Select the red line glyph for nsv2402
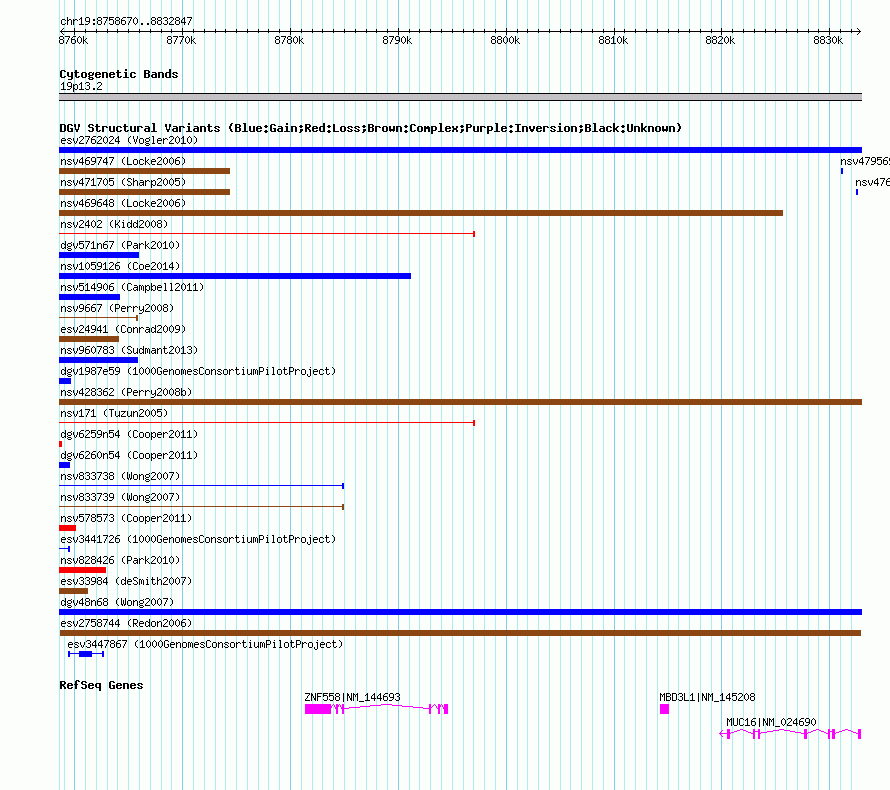The image size is (890, 790). 267,234
